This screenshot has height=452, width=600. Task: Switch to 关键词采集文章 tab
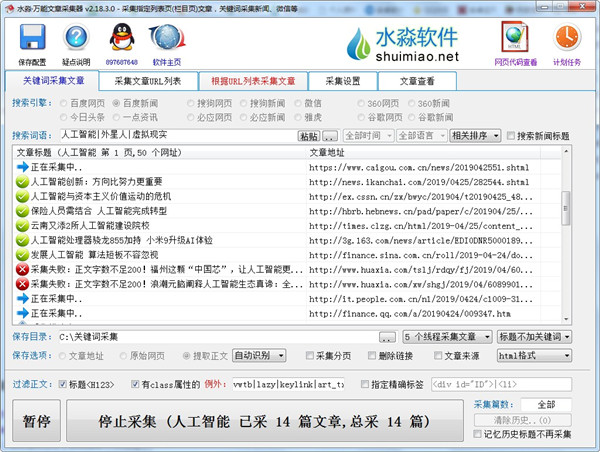pos(52,81)
